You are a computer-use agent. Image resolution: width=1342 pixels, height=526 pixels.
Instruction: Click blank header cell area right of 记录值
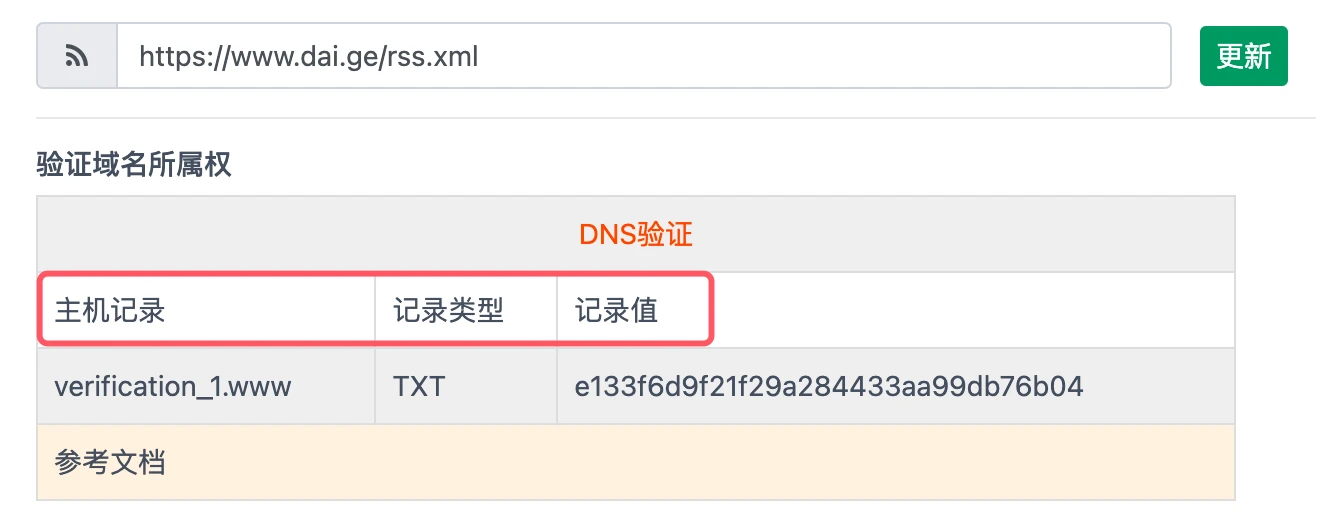coord(970,311)
